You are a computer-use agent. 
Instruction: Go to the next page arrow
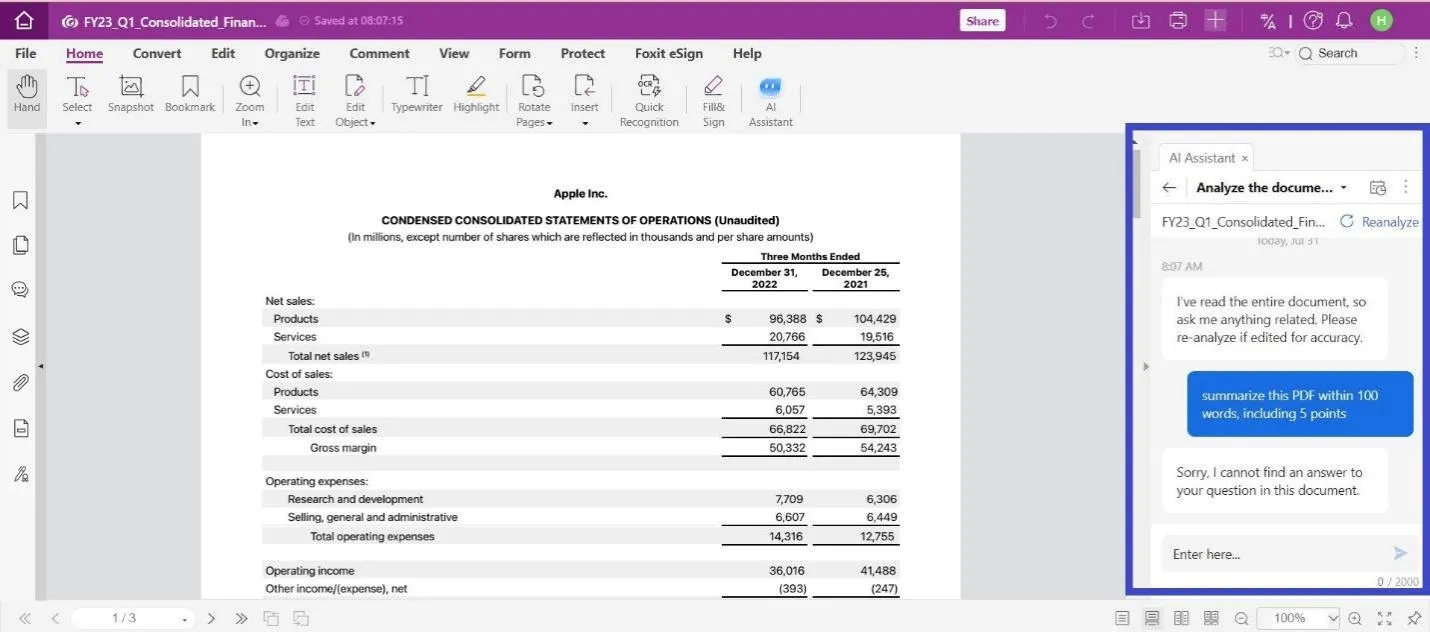point(211,619)
